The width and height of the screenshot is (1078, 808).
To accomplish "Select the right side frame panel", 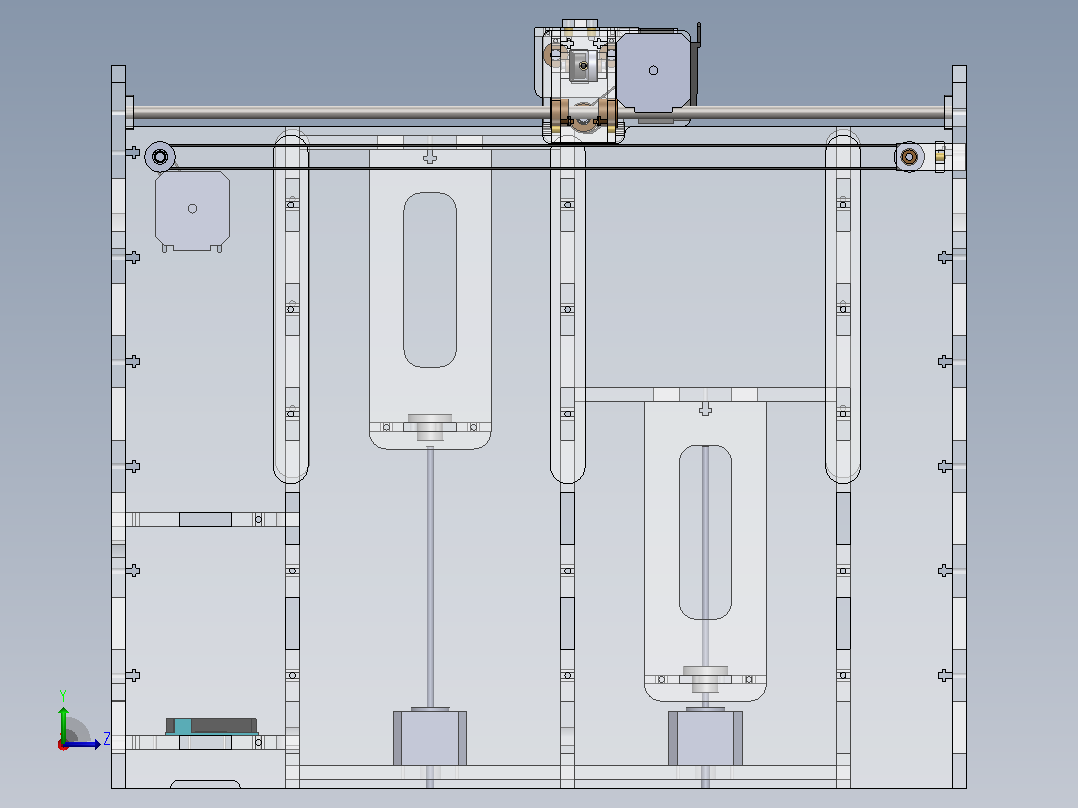I will pyautogui.click(x=959, y=426).
